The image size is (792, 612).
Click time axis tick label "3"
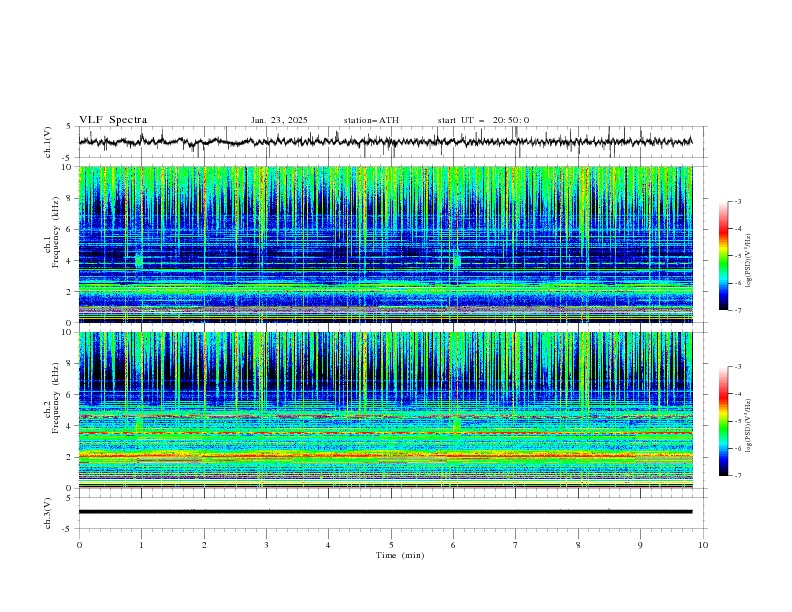click(266, 545)
